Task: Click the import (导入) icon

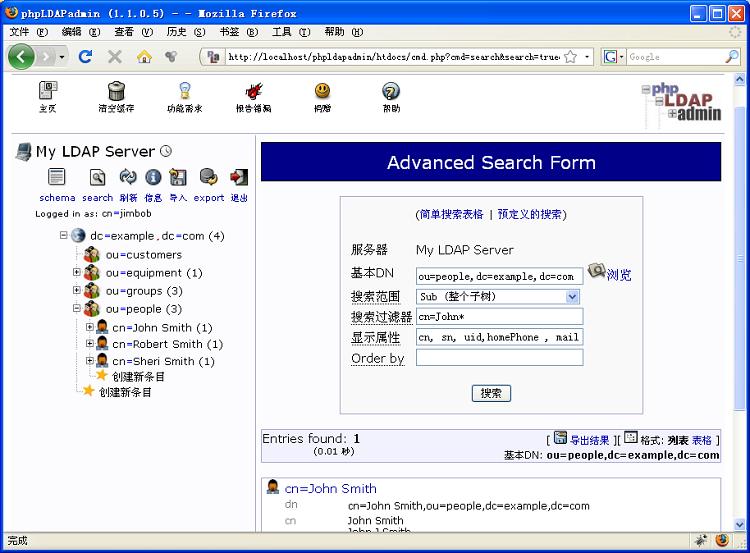Action: tap(178, 178)
